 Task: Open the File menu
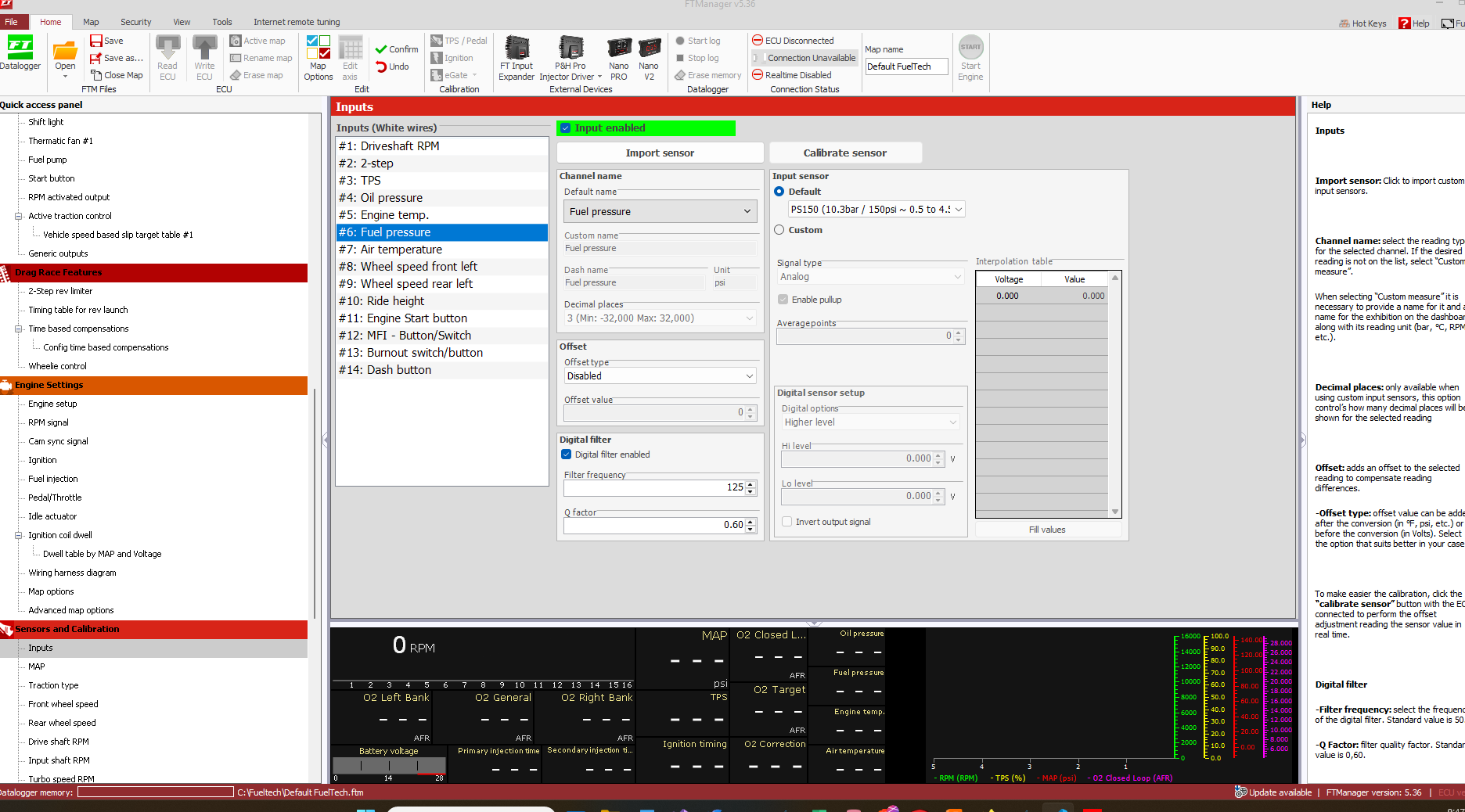[x=12, y=22]
